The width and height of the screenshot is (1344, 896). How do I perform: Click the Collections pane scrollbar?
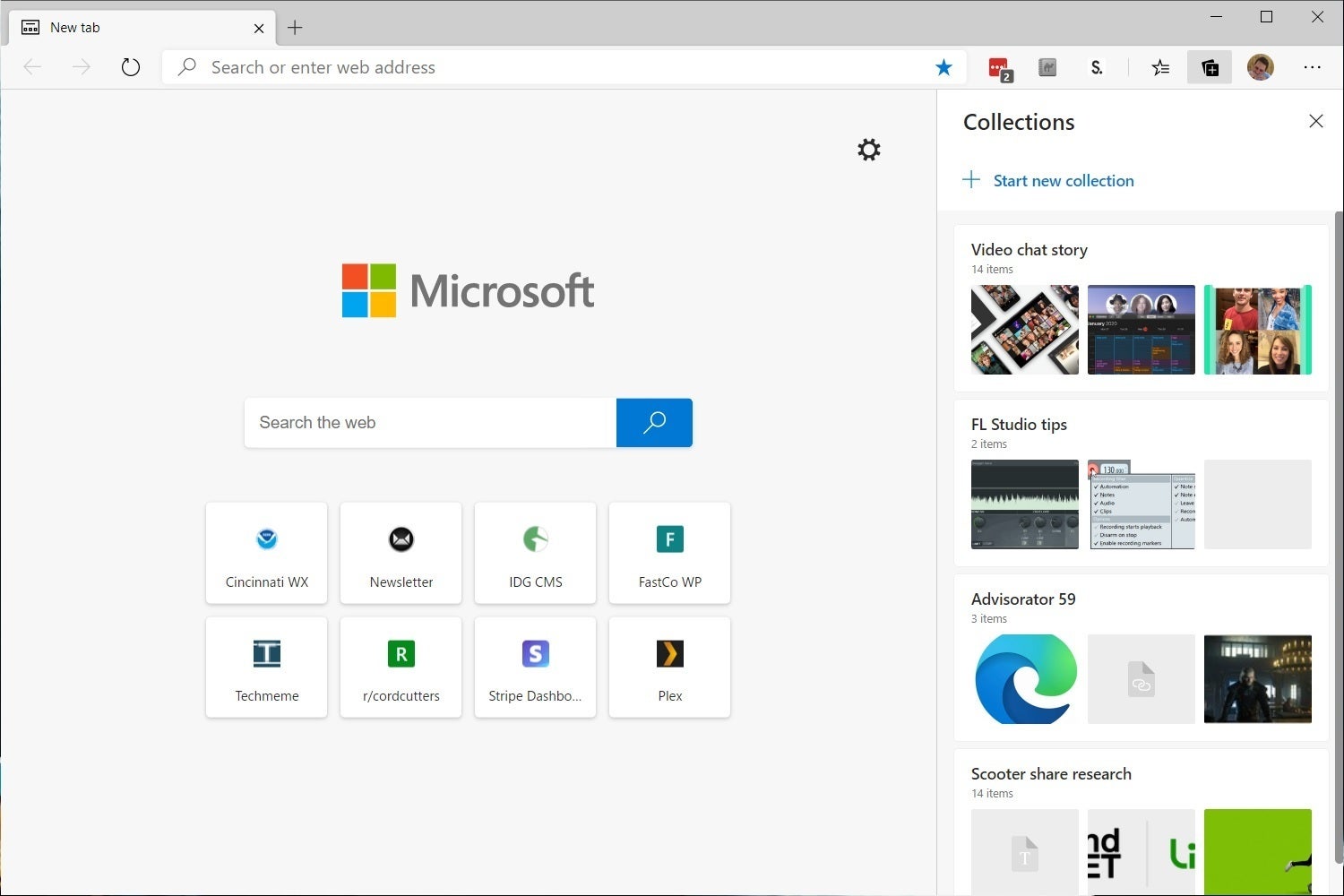pyautogui.click(x=1339, y=538)
